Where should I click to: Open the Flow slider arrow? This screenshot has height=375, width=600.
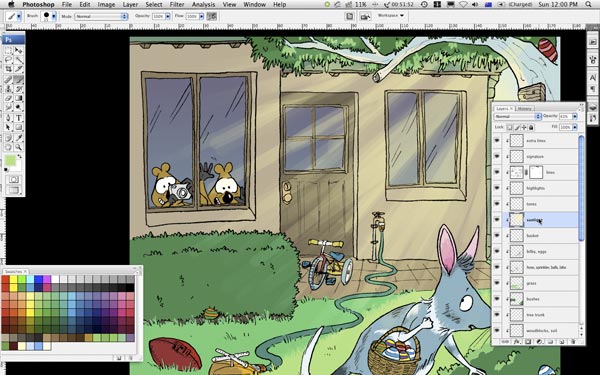(201, 16)
